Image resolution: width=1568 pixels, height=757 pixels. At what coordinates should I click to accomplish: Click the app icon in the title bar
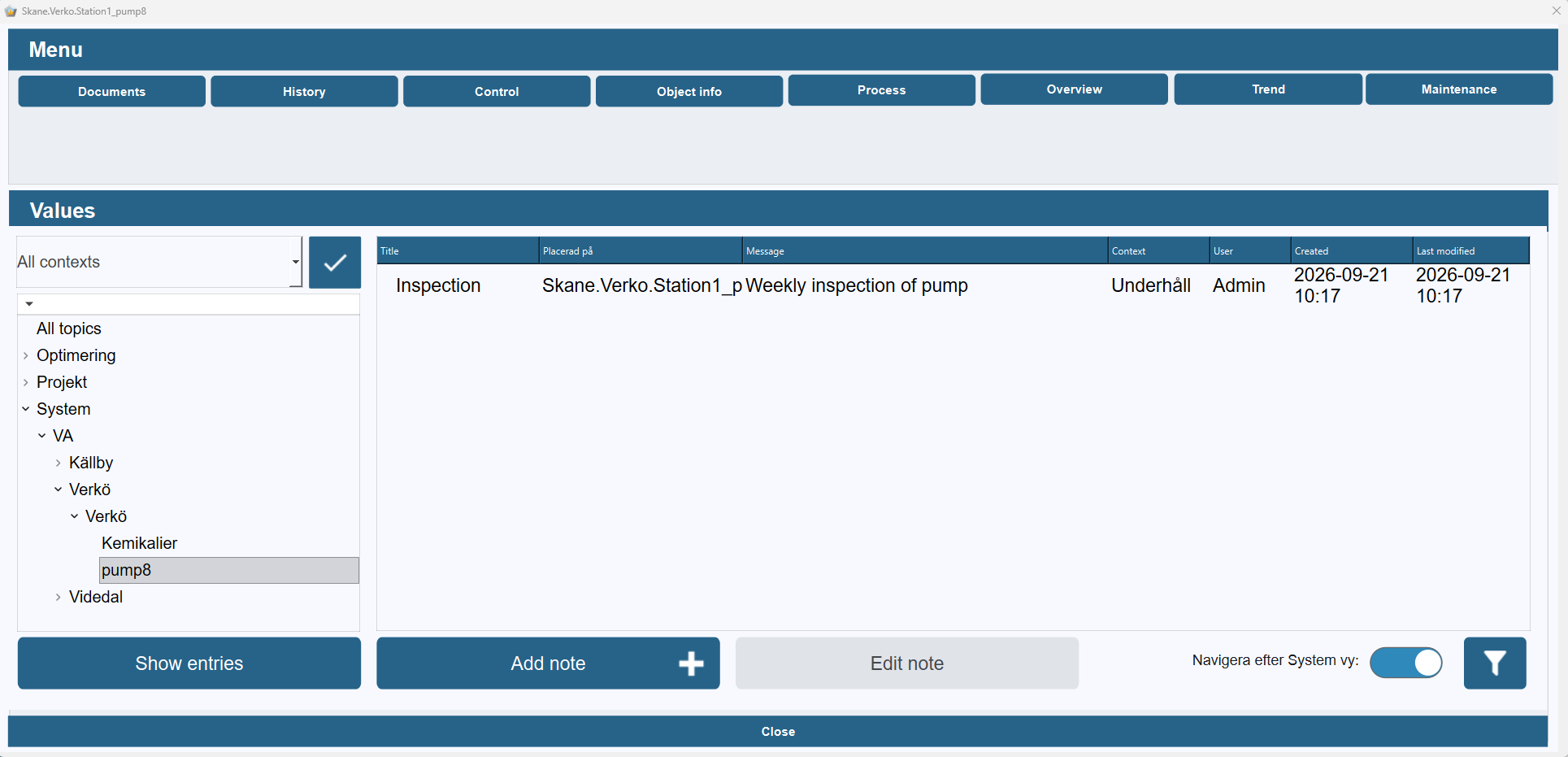(11, 11)
